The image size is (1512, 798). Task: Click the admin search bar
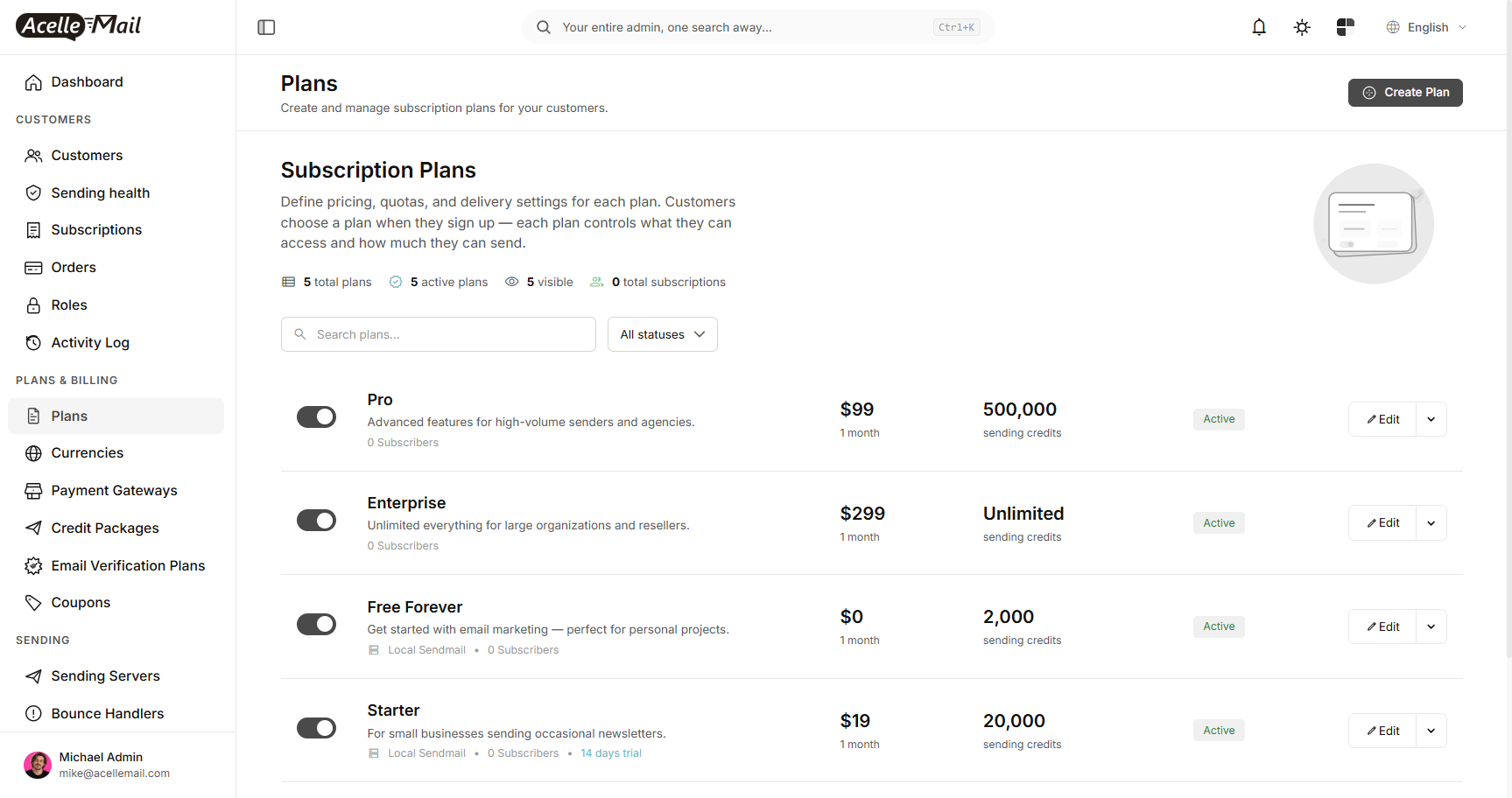point(758,27)
